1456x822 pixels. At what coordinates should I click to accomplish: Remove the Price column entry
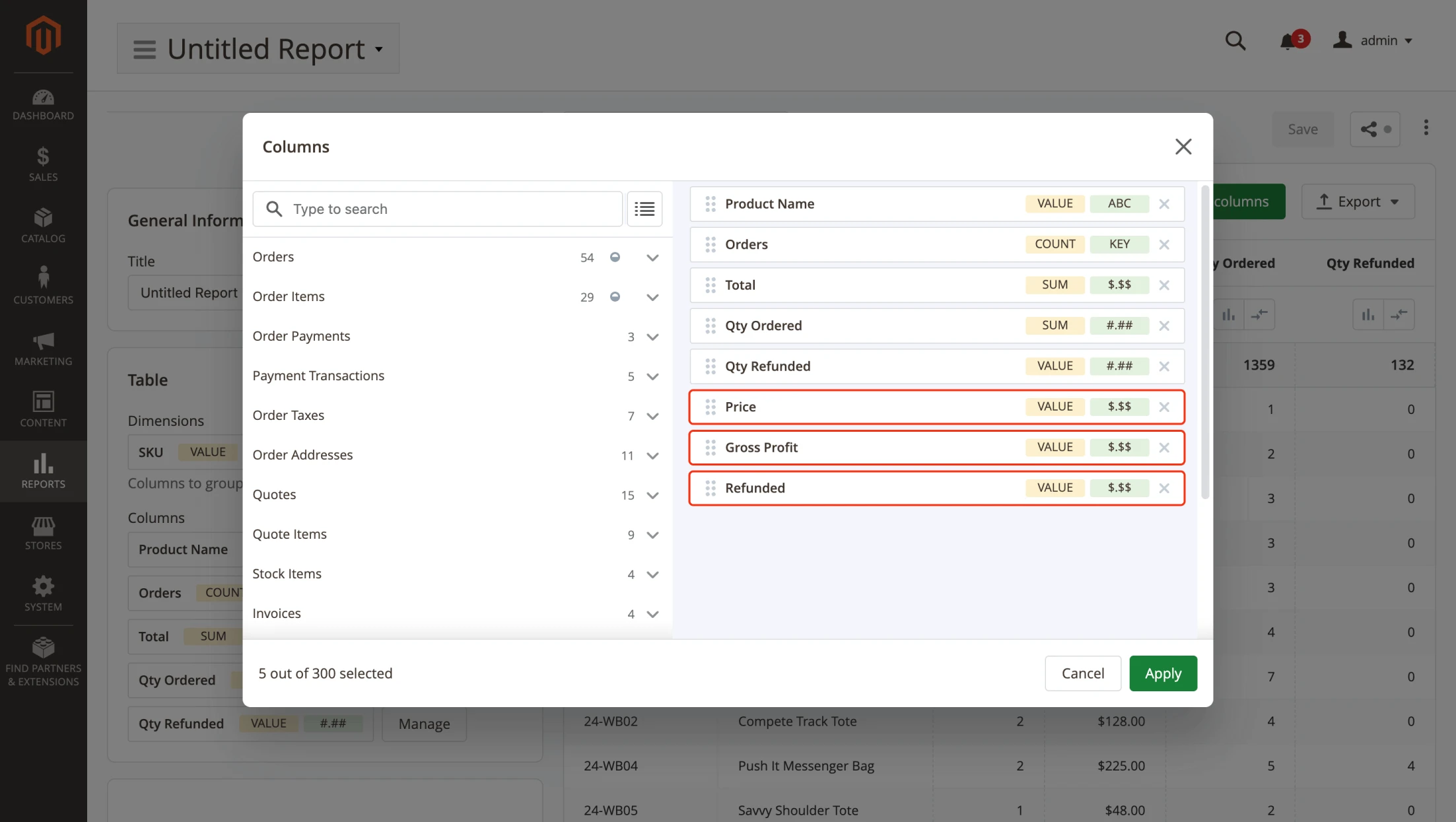tap(1164, 407)
